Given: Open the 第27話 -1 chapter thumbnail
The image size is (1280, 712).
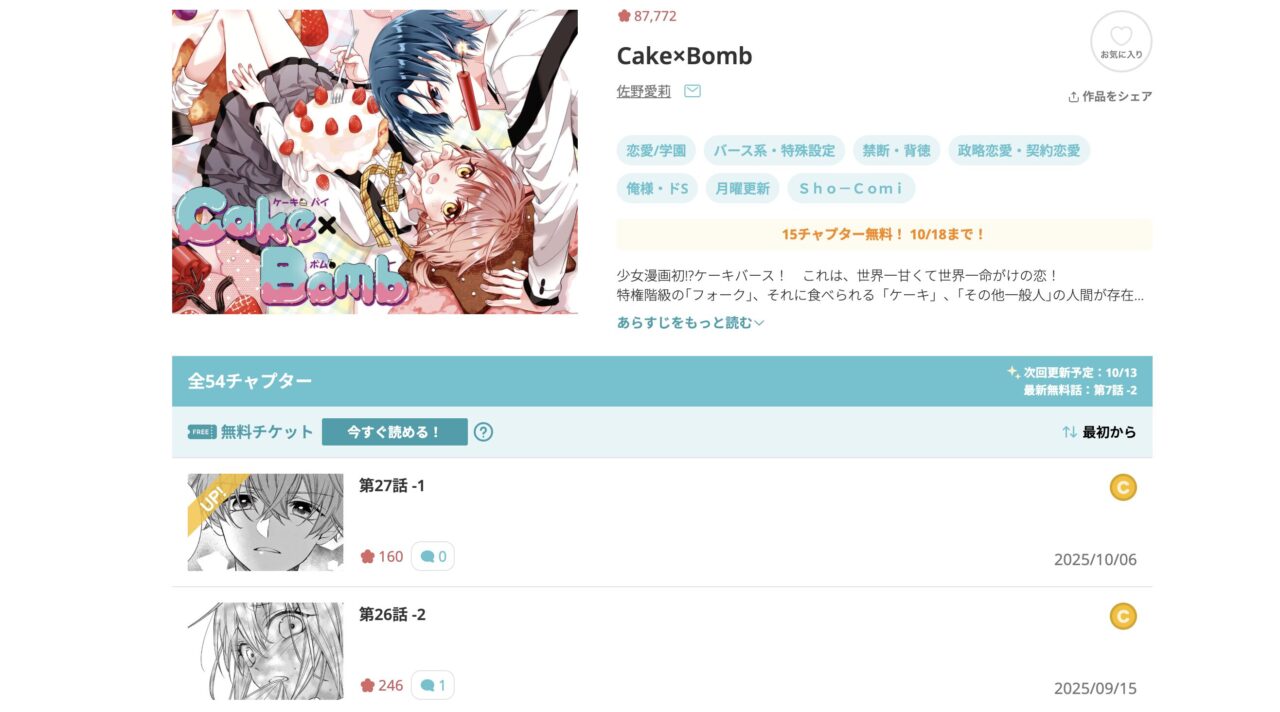Looking at the screenshot, I should (265, 522).
